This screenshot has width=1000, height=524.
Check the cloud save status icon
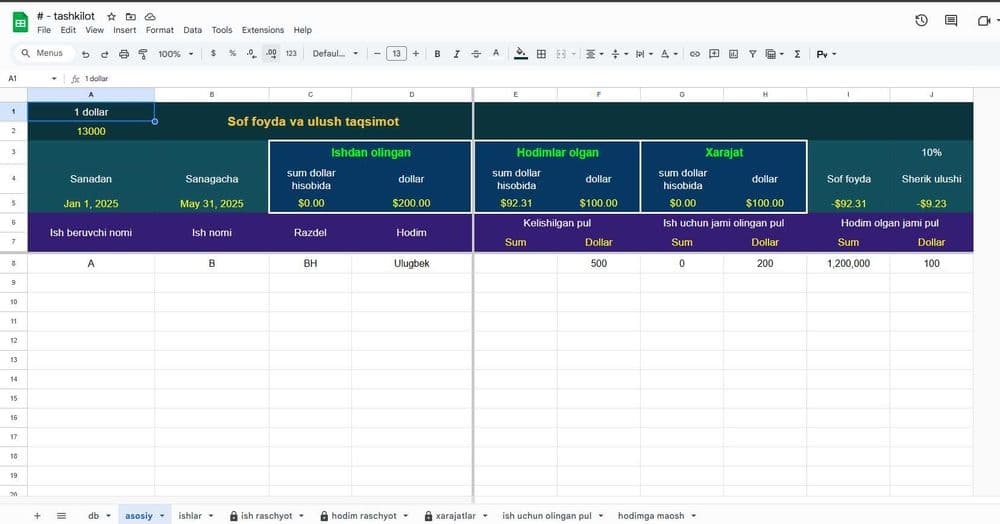pyautogui.click(x=150, y=17)
